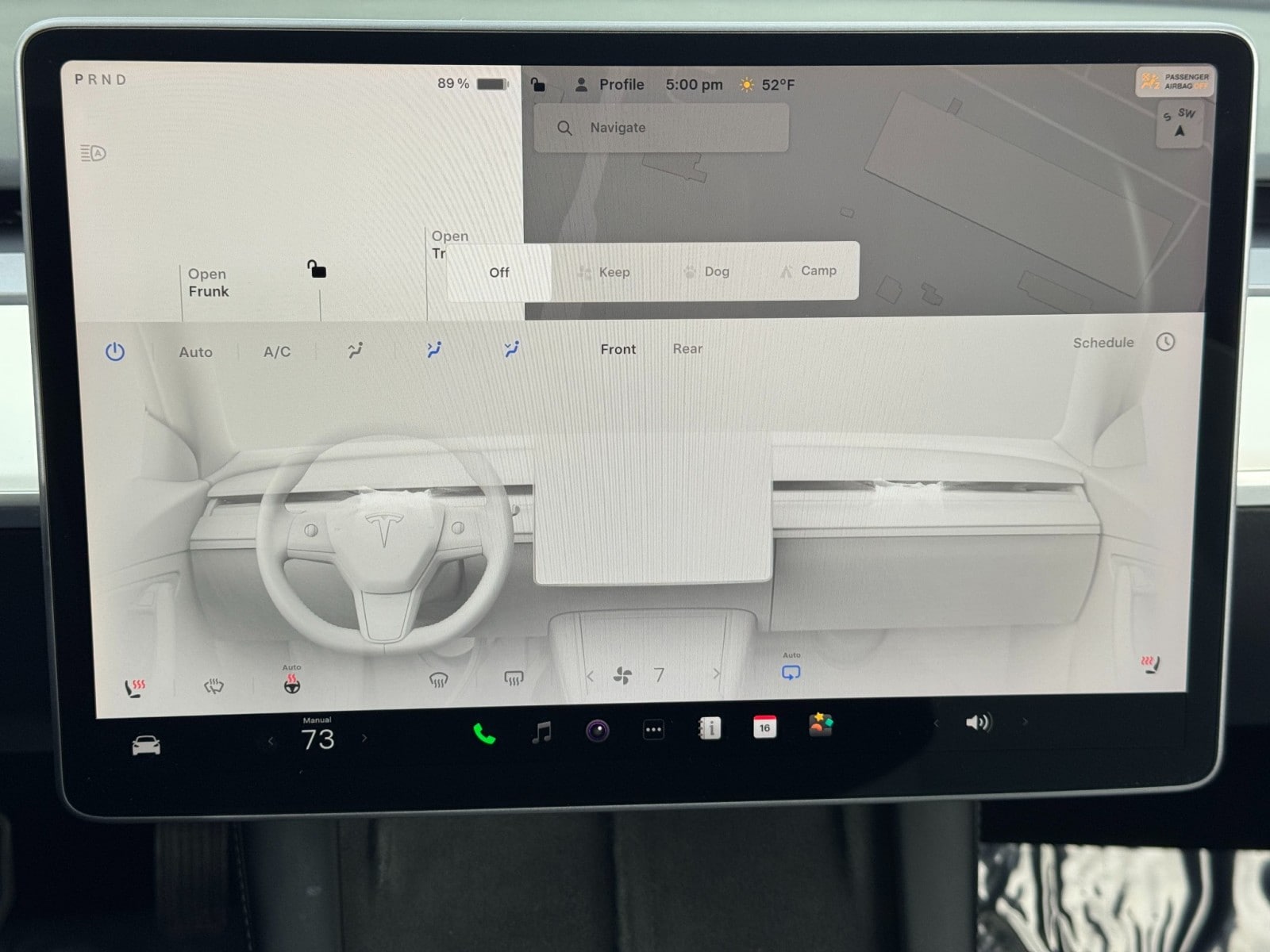Switch to the Rear climate tab
The image size is (1270, 952).
tap(687, 349)
